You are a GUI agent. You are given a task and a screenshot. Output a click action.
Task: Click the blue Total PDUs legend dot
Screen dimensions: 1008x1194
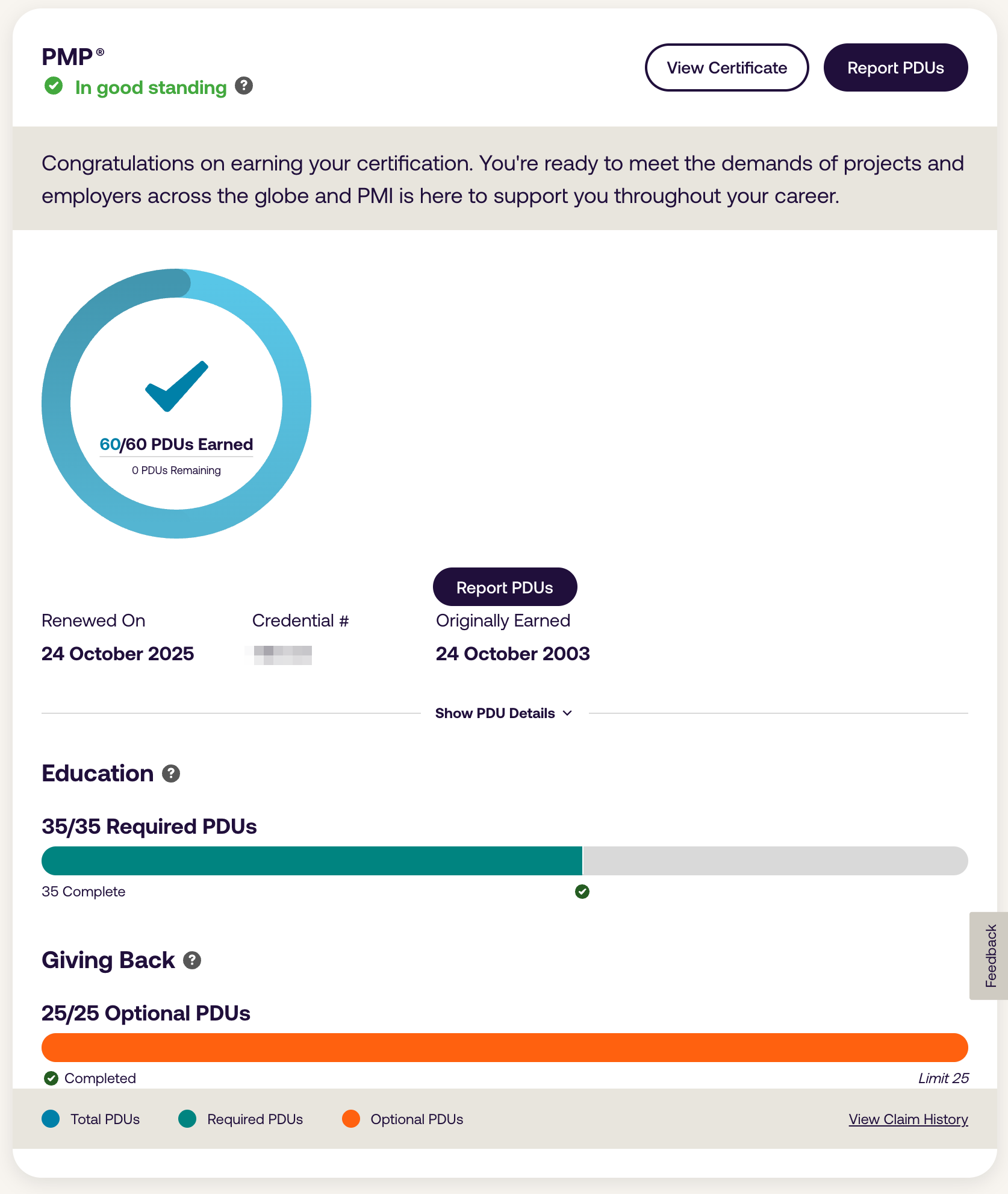click(x=51, y=1119)
